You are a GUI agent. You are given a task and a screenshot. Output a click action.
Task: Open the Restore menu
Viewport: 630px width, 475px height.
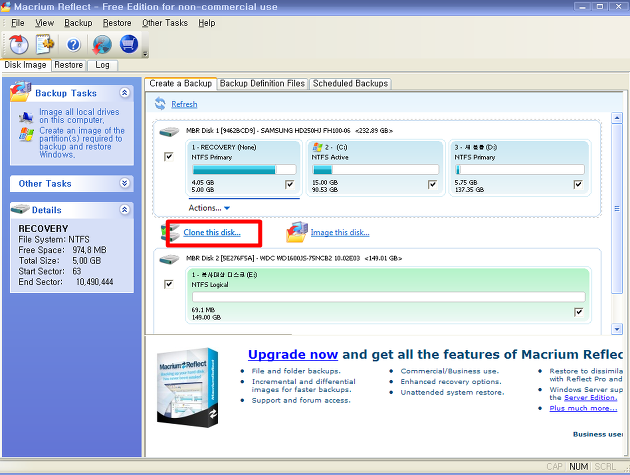[117, 23]
